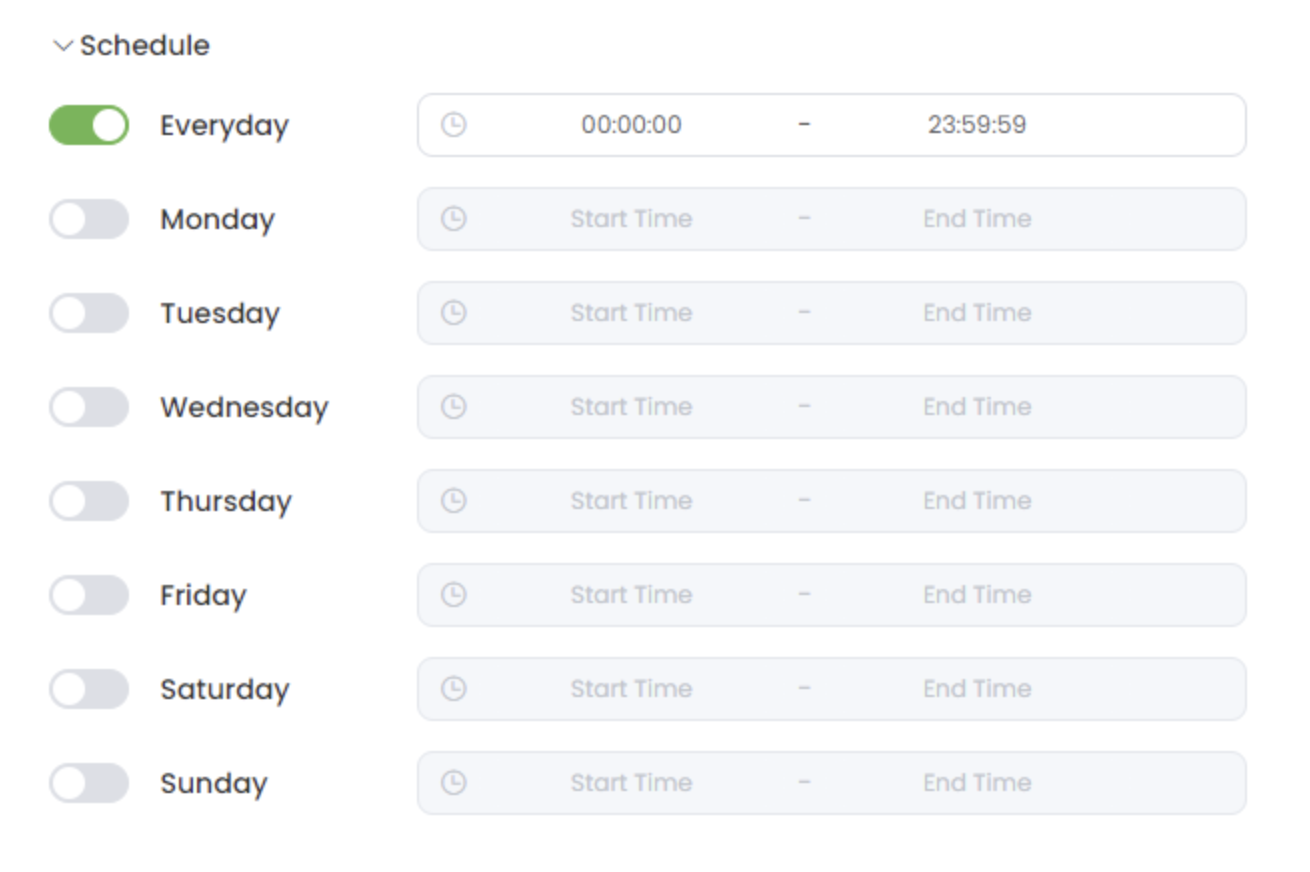Click the clock icon in Friday row
1310x872 pixels.
coord(454,595)
